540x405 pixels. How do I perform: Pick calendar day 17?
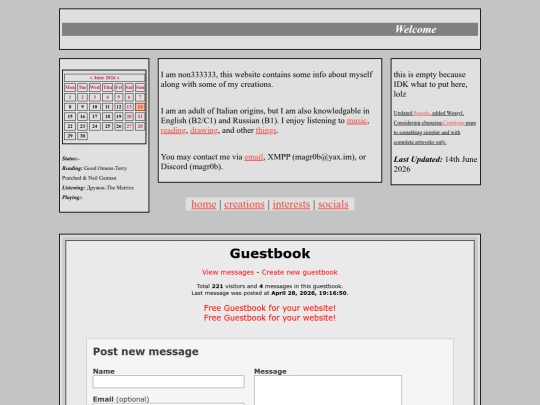(x=95, y=116)
